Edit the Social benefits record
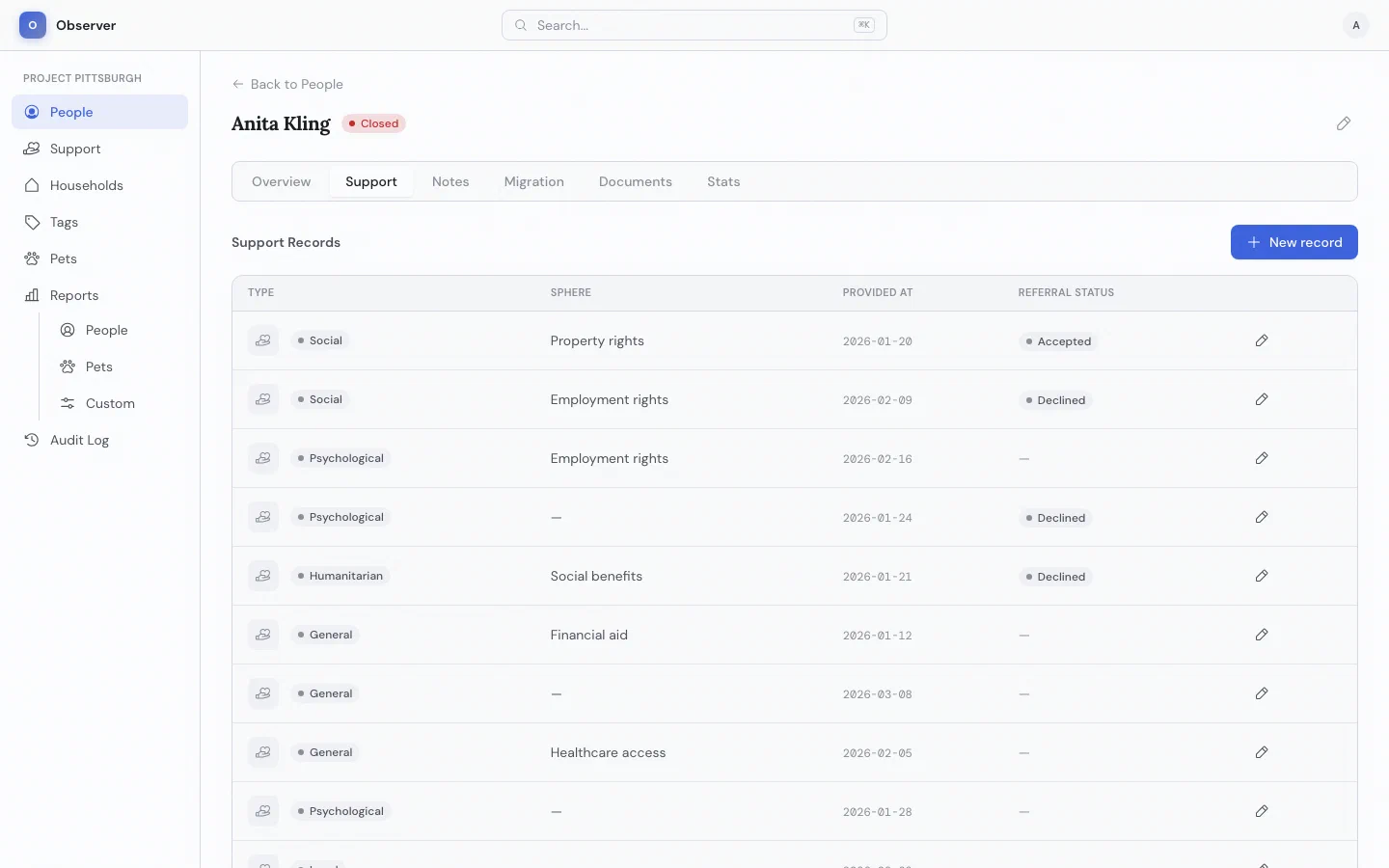This screenshot has width=1389, height=868. [1262, 576]
